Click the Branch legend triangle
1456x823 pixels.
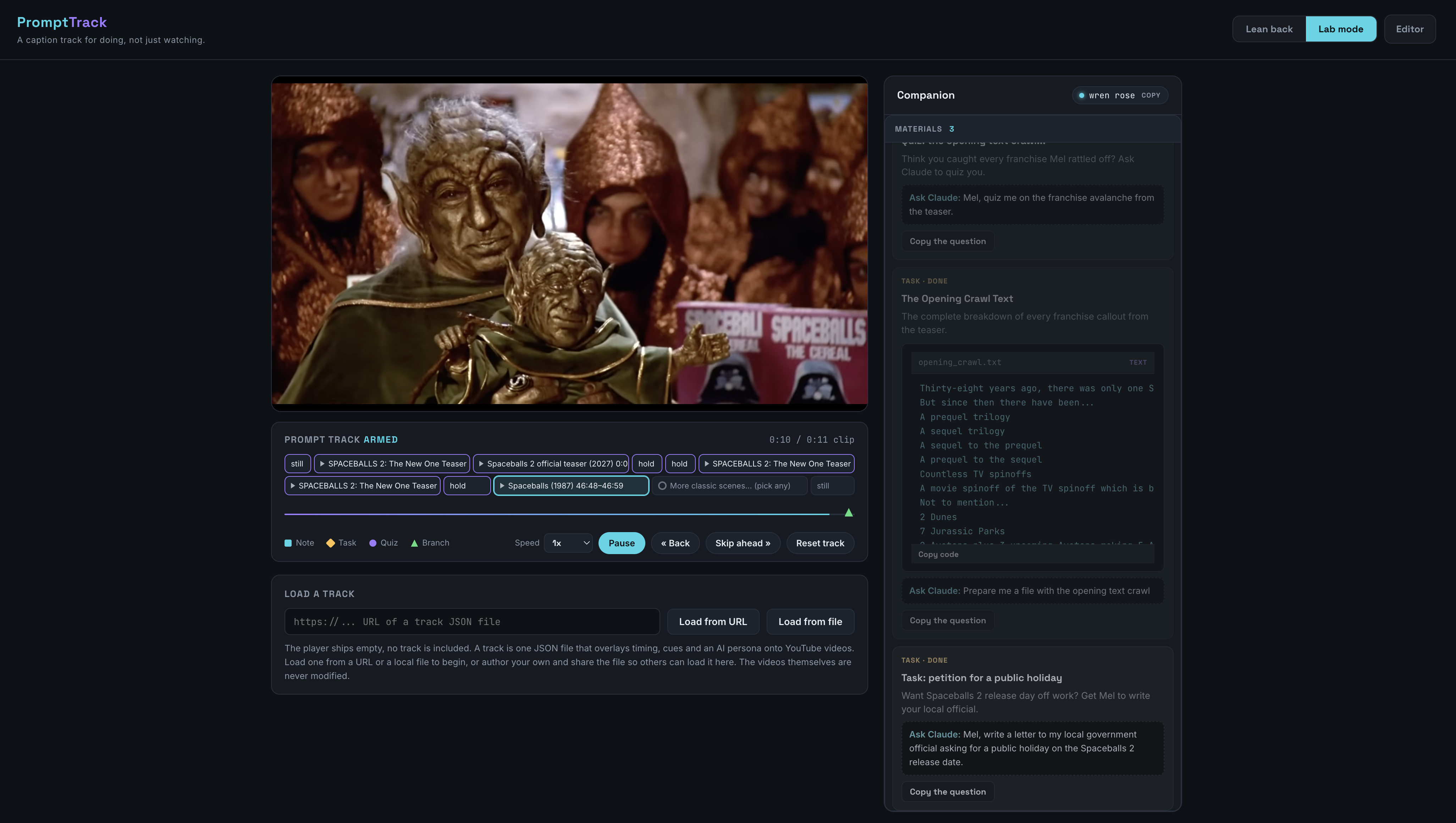point(414,543)
